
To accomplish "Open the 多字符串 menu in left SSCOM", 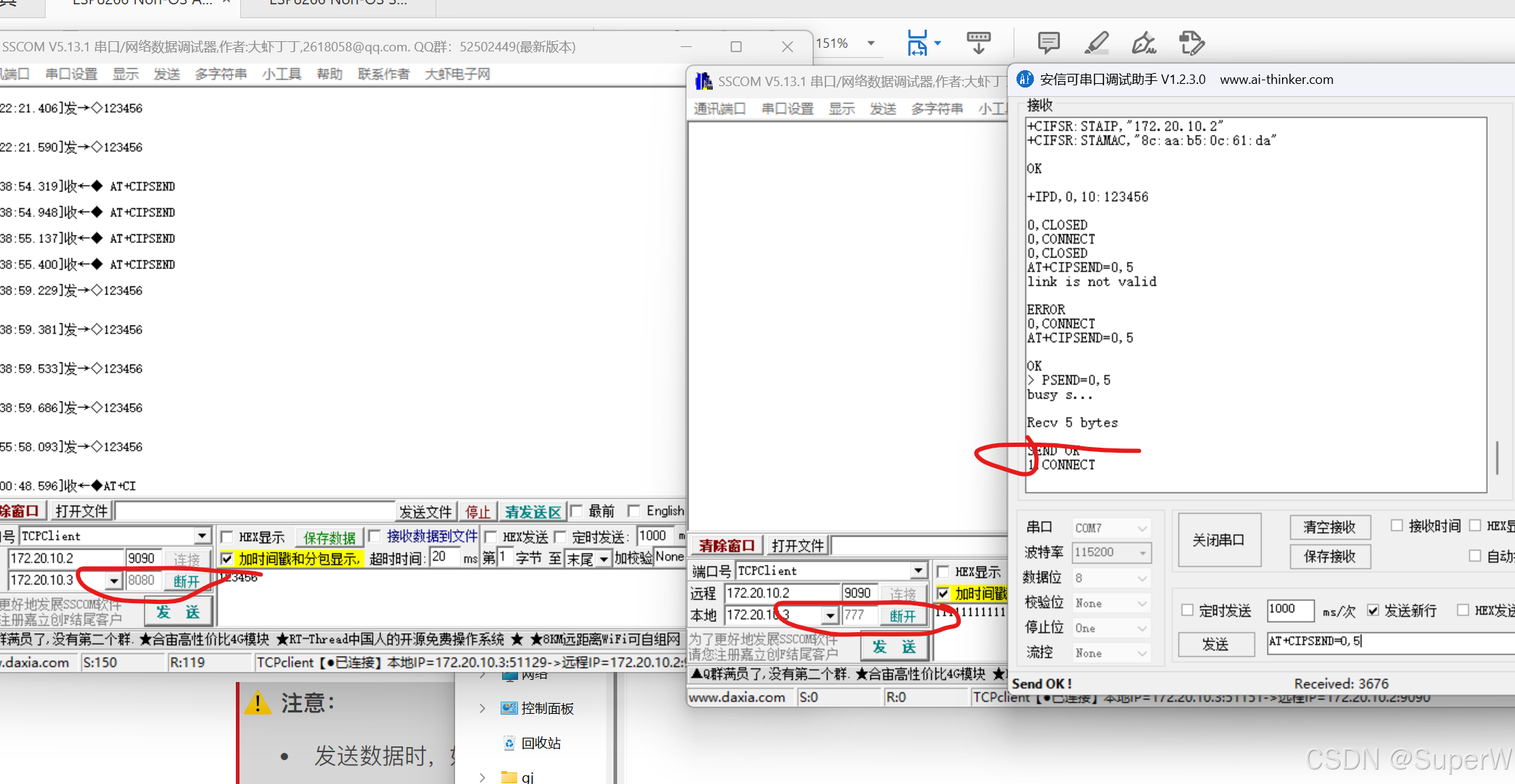I will (221, 74).
